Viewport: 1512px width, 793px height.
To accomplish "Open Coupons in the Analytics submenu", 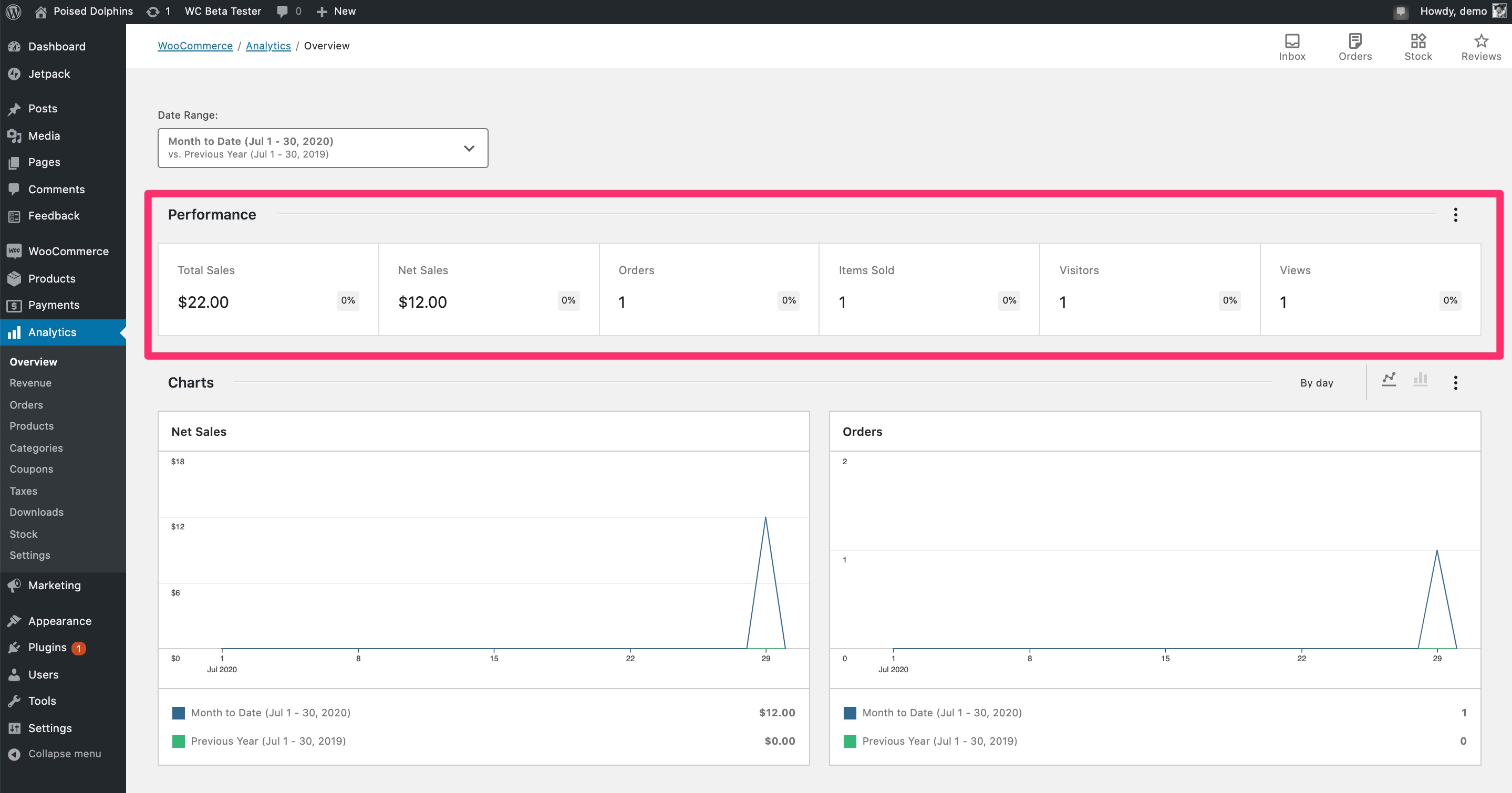I will pos(31,469).
